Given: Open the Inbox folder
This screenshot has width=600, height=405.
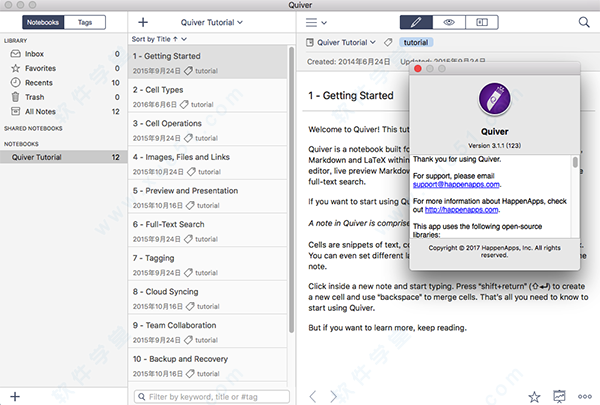Looking at the screenshot, I should (64, 54).
